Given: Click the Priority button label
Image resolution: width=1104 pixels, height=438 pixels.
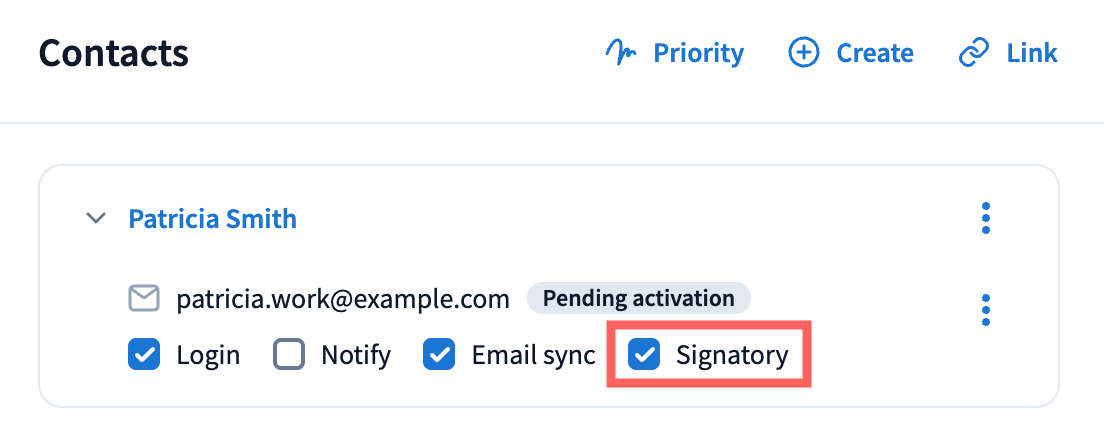Looking at the screenshot, I should (698, 53).
